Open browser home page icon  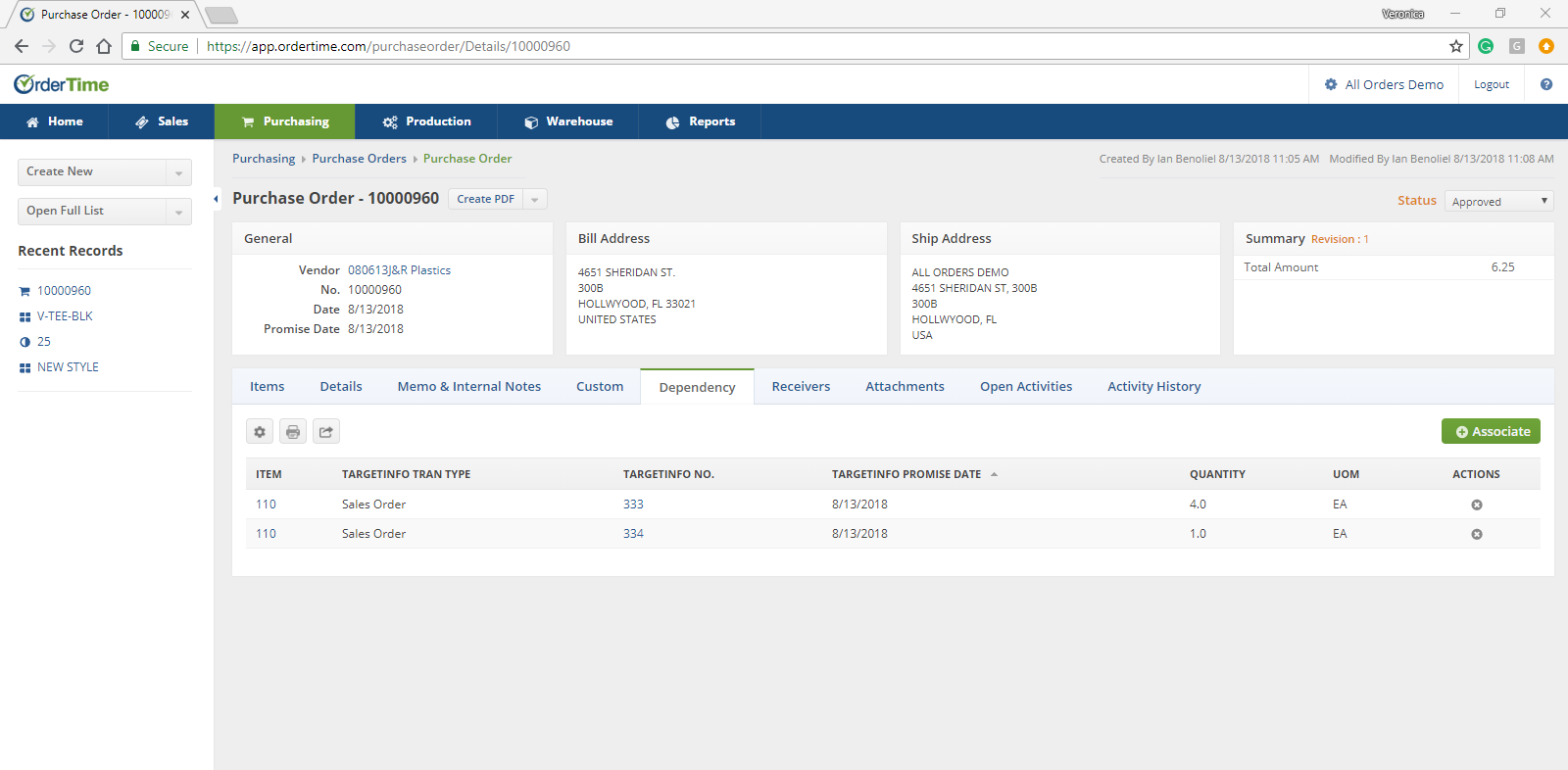[x=104, y=46]
